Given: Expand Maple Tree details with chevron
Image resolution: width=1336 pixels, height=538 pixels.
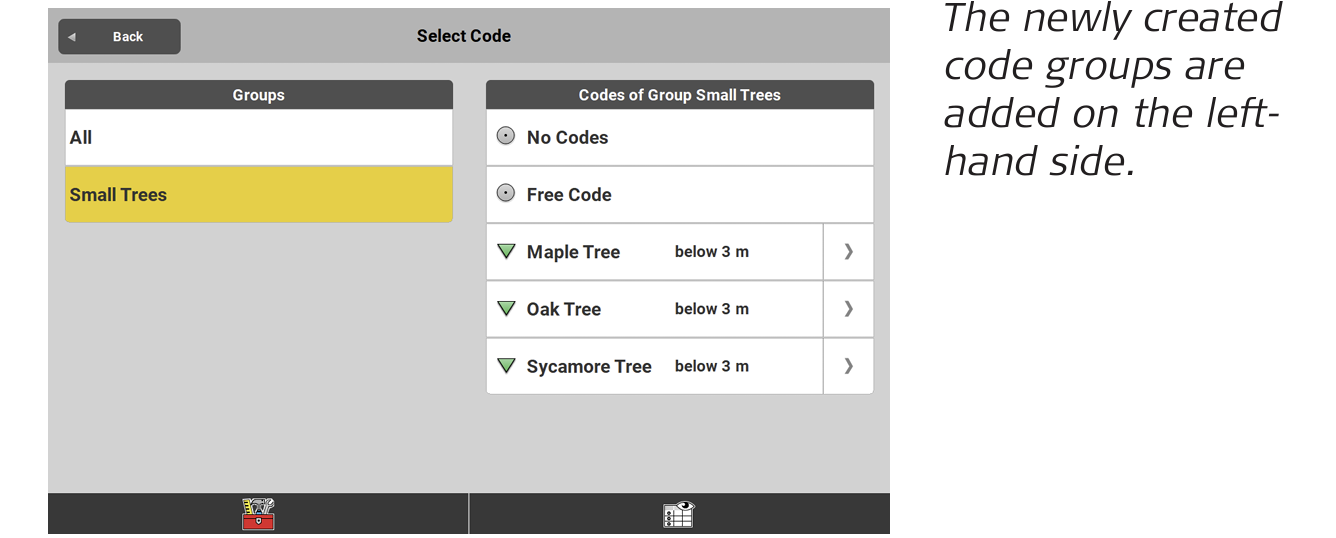Looking at the screenshot, I should [x=848, y=252].
